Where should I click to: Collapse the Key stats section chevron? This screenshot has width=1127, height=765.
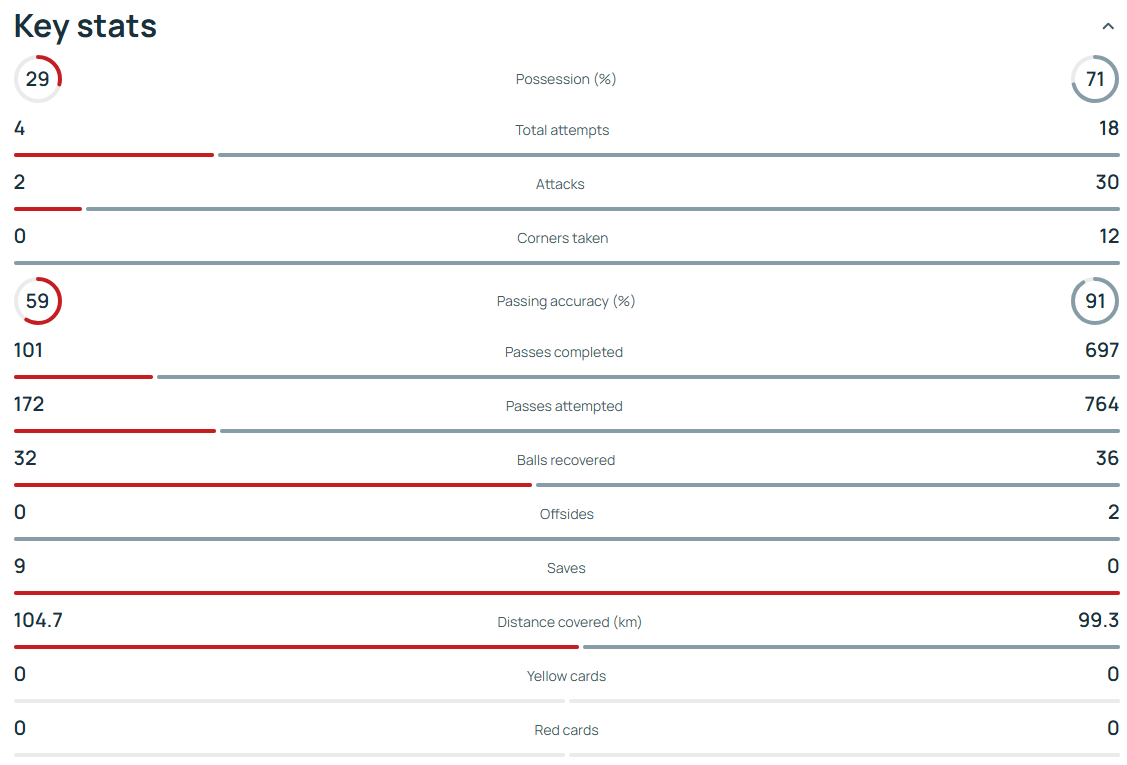pyautogui.click(x=1108, y=27)
